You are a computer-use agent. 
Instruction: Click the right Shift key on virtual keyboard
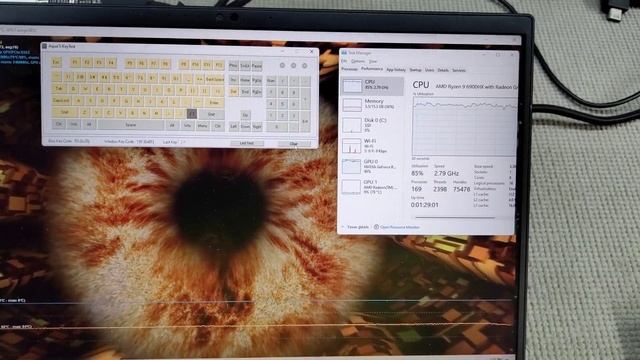(x=211, y=114)
